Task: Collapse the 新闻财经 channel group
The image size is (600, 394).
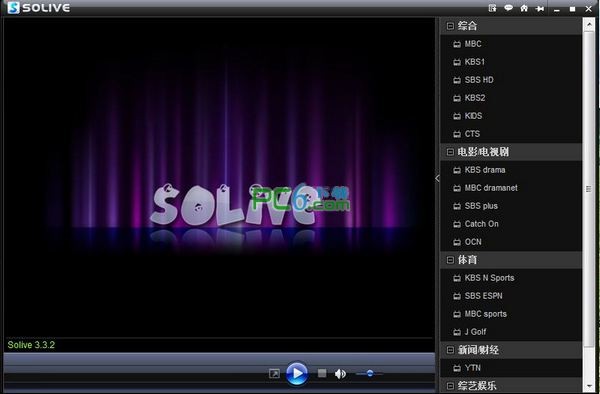Action: pyautogui.click(x=450, y=350)
